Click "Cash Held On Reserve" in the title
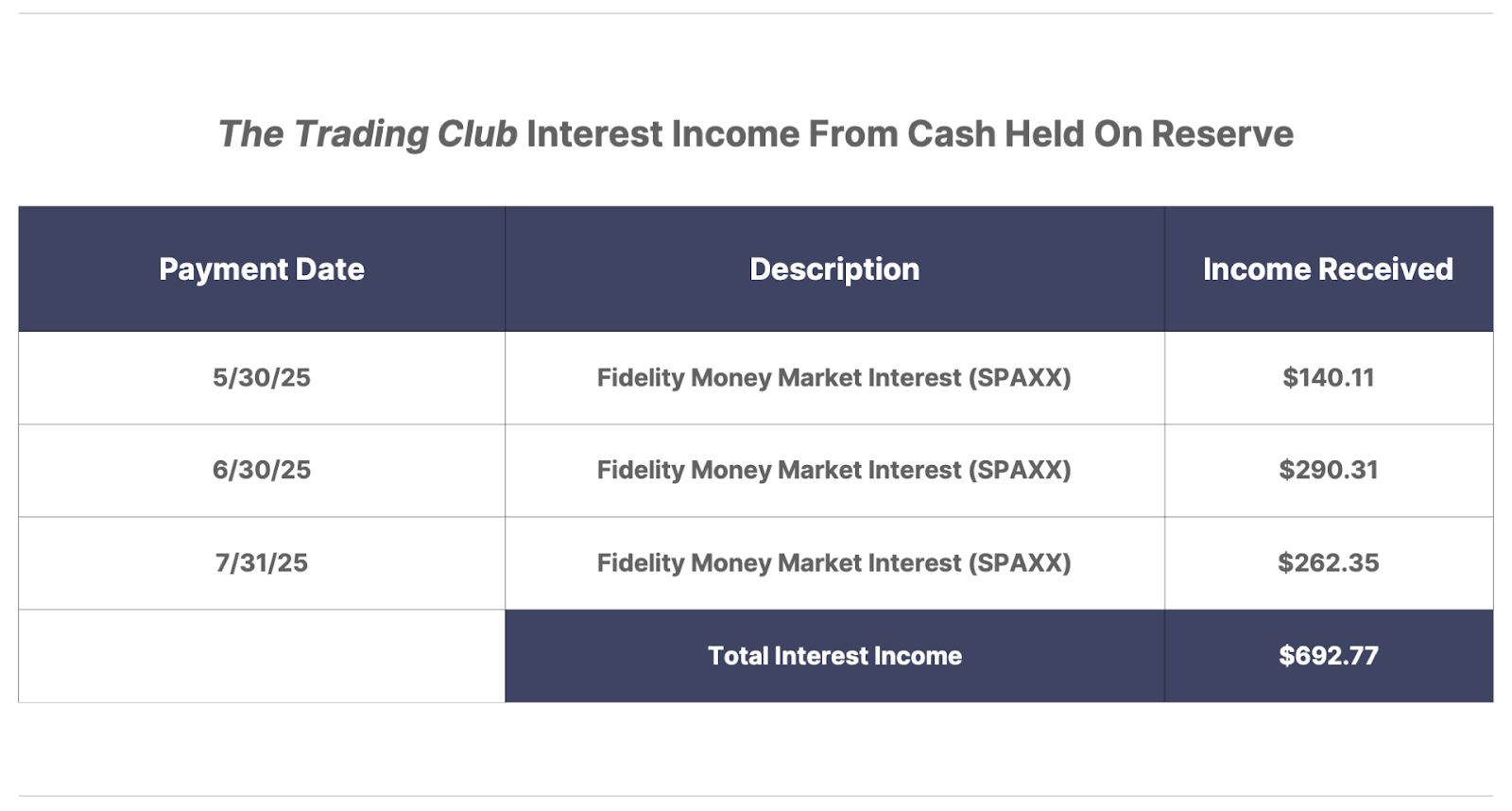This screenshot has width=1512, height=811. (1100, 134)
